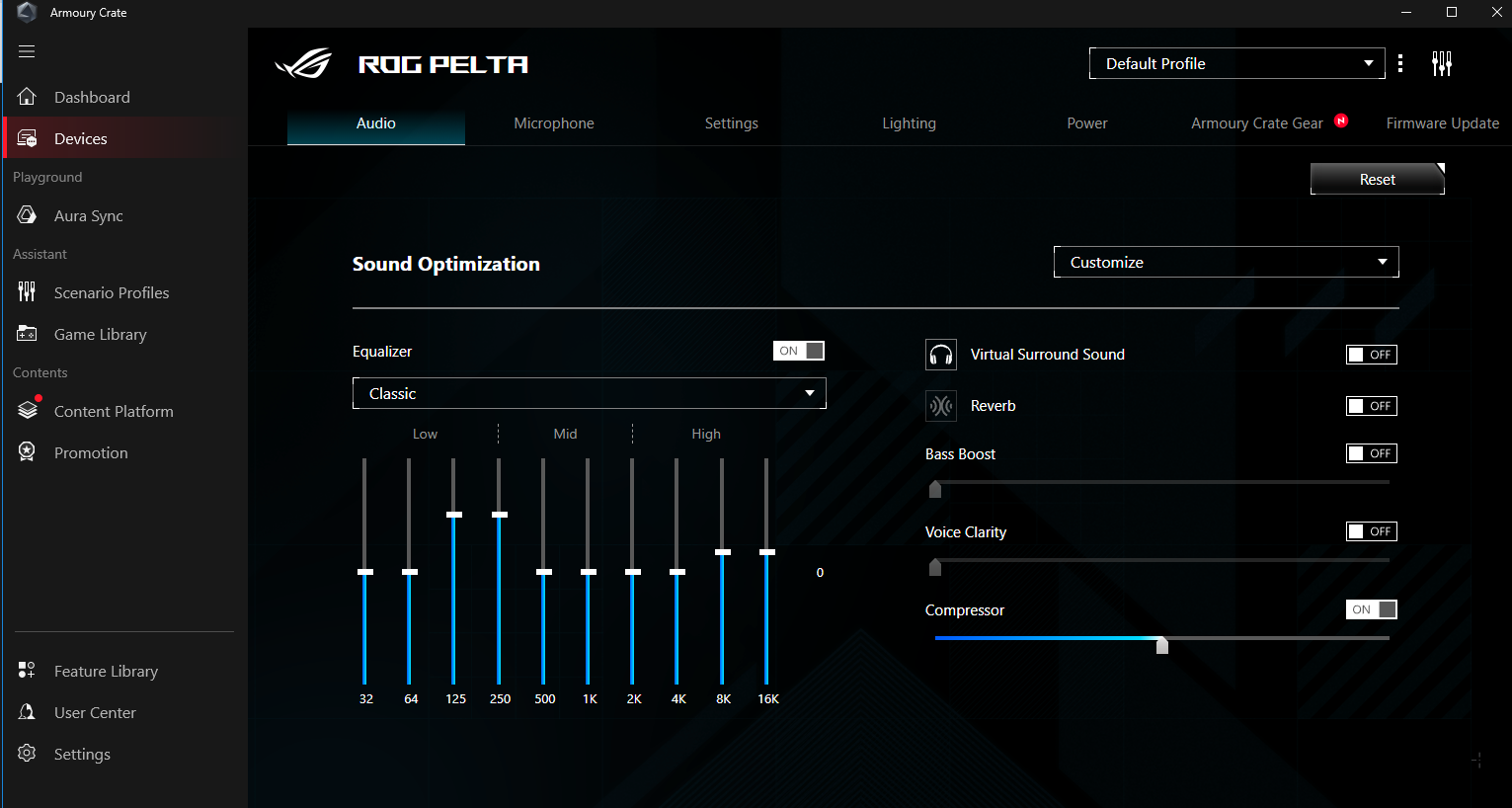Switch to the Microphone tab
The width and height of the screenshot is (1512, 808).
[554, 123]
